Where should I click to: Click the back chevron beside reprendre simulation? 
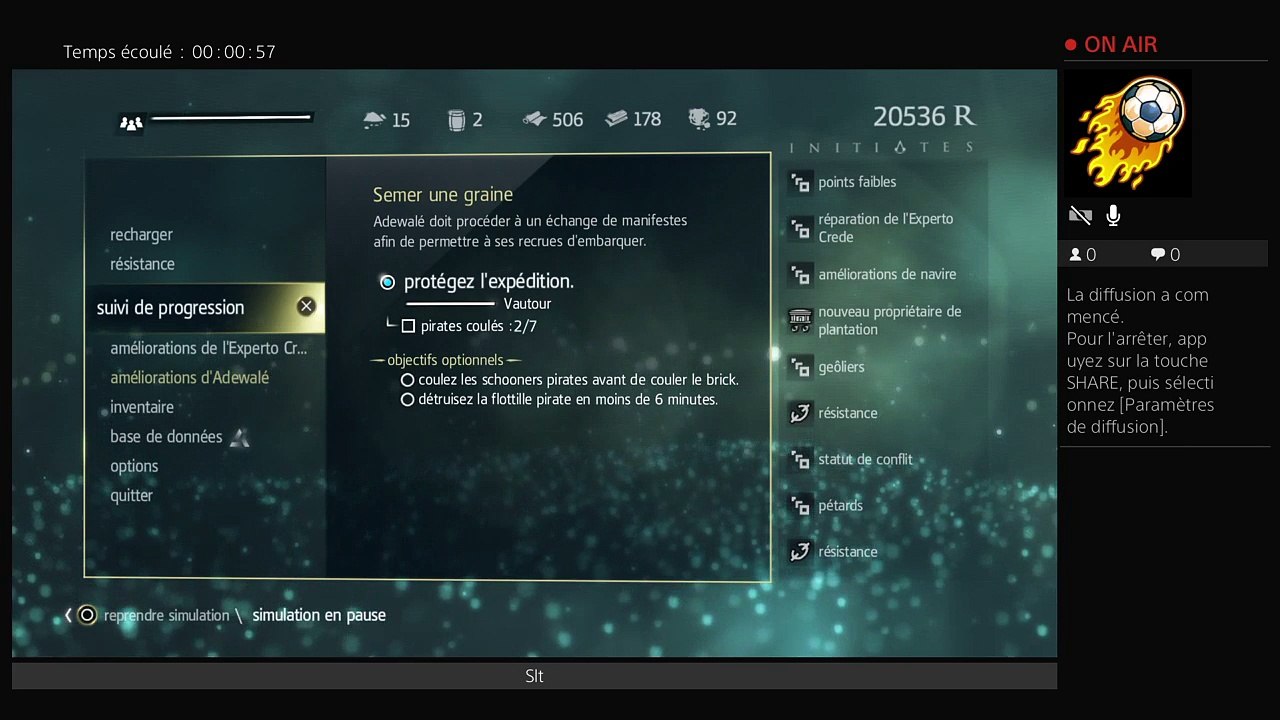[68, 615]
